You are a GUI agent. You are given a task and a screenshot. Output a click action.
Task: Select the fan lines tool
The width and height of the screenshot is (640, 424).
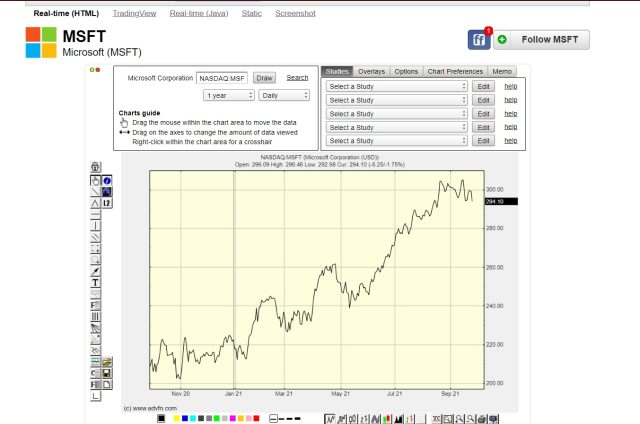pos(95,328)
